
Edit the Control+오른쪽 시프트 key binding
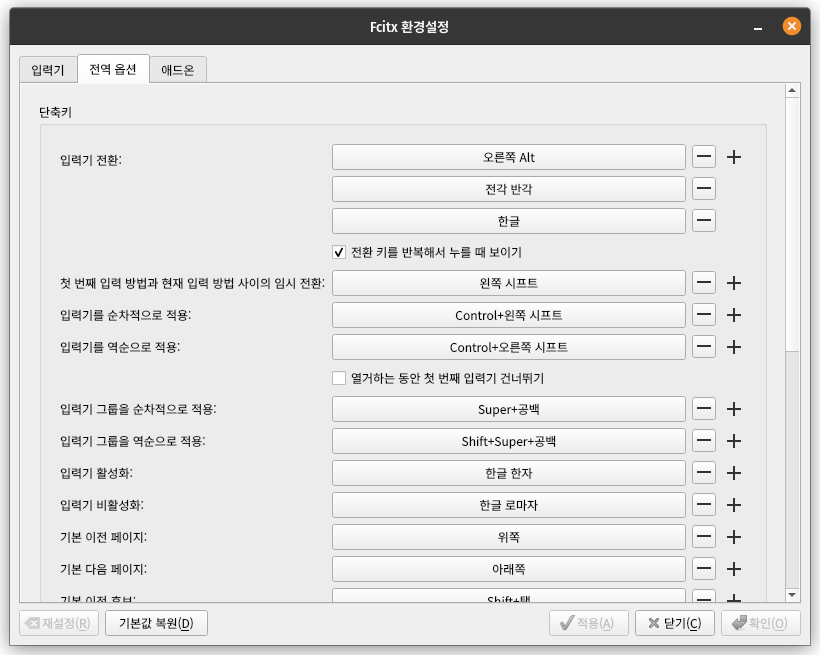(508, 347)
